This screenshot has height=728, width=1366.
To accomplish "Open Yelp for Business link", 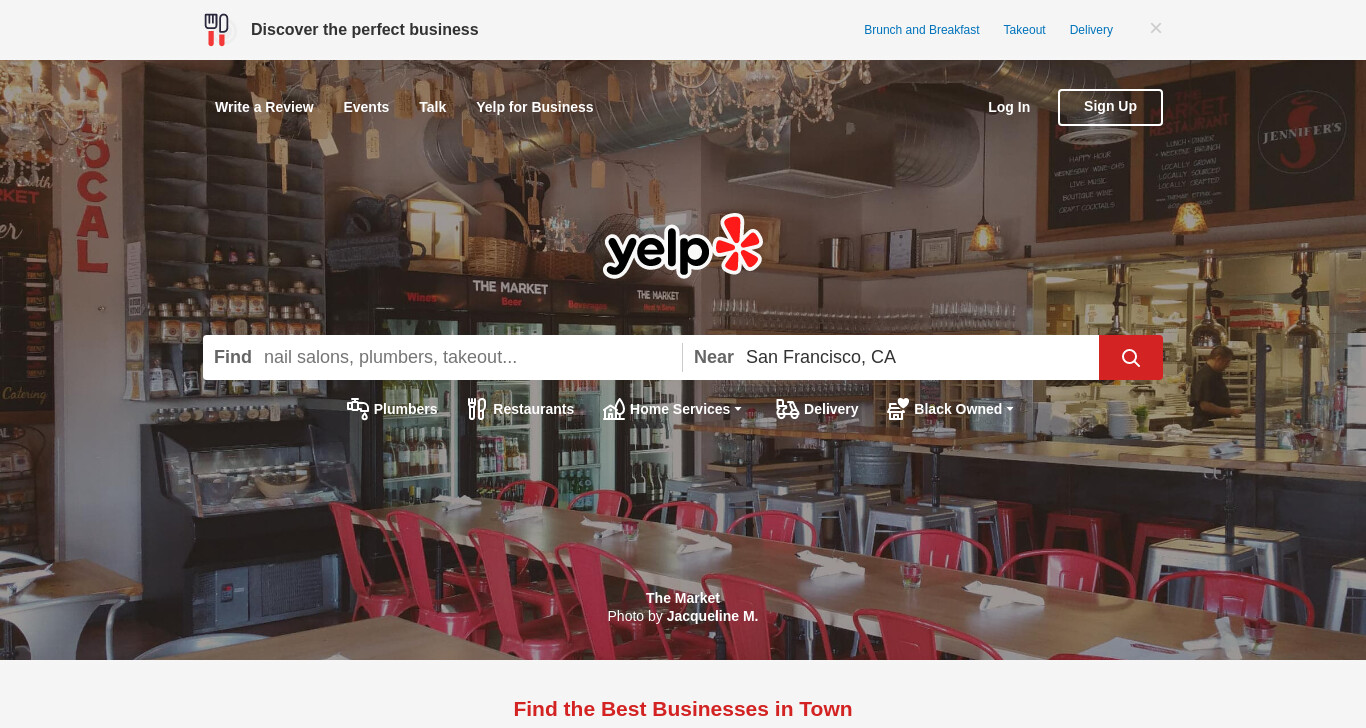I will [x=535, y=107].
